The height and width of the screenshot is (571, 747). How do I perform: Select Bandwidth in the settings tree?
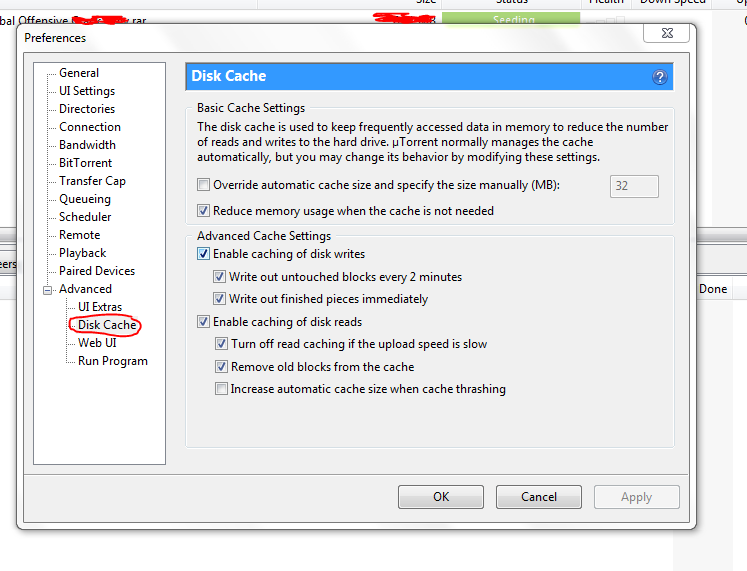(87, 145)
